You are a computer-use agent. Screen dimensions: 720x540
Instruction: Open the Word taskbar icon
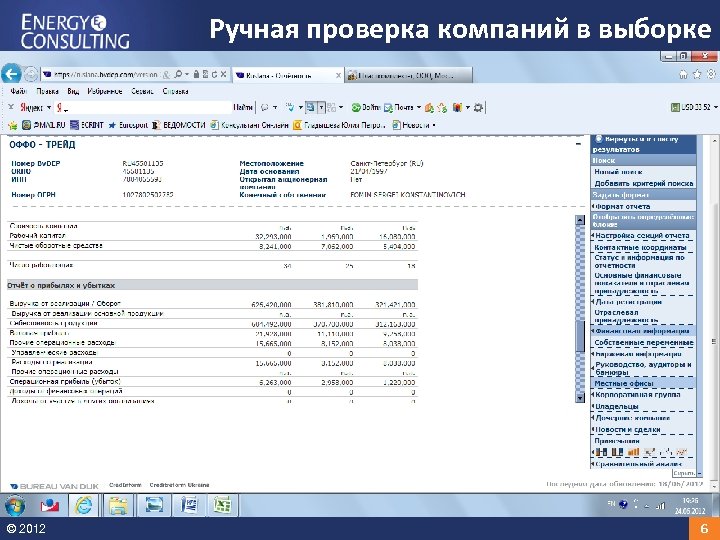(x=189, y=506)
